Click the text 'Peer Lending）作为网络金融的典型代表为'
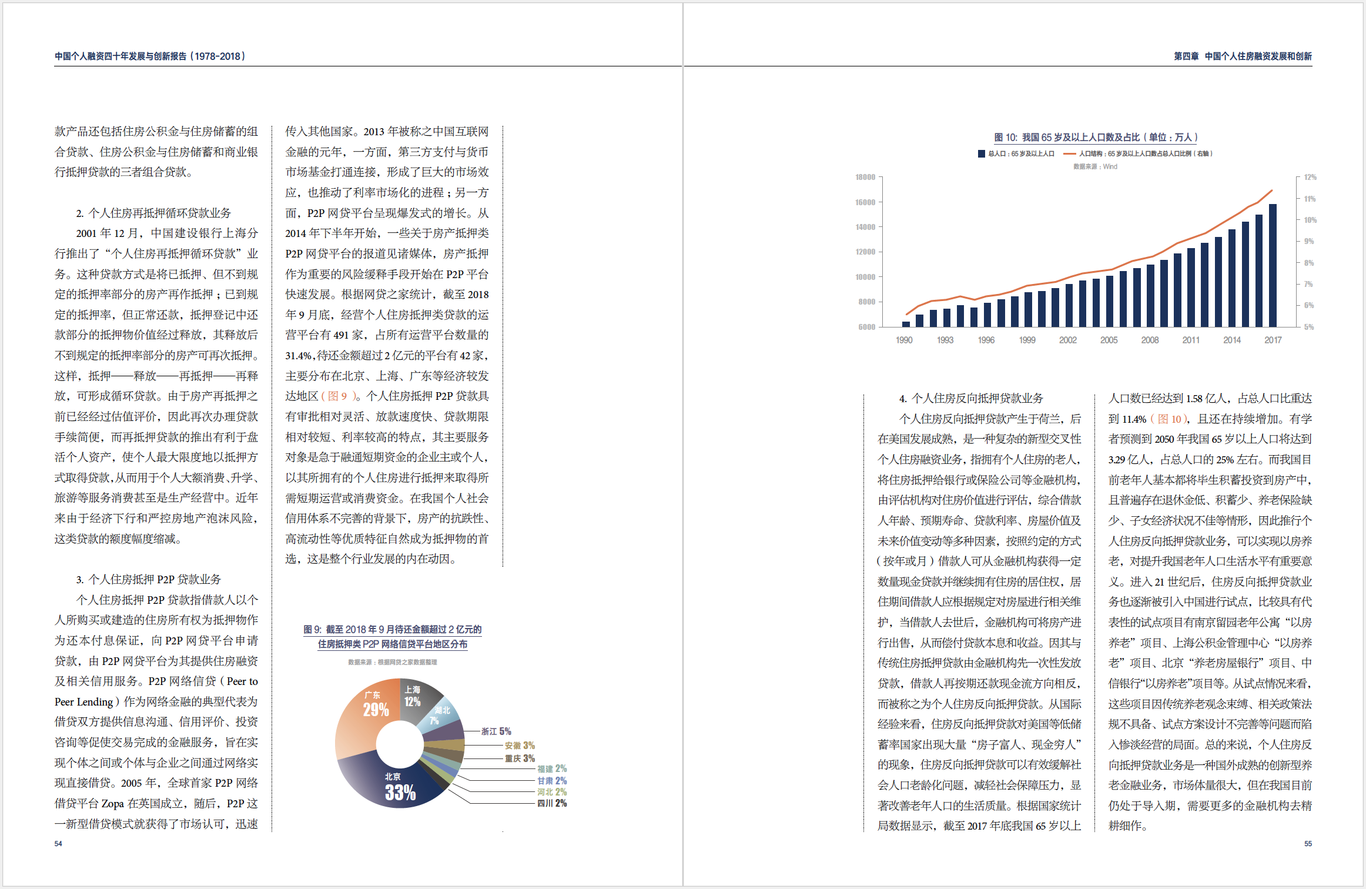Image resolution: width=1366 pixels, height=889 pixels. point(156,702)
